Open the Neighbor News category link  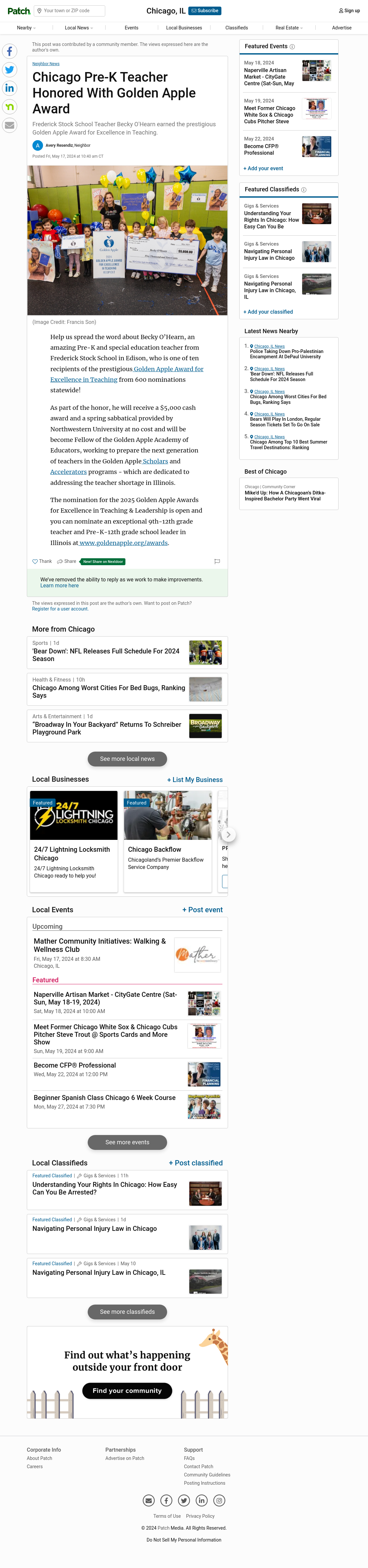(x=46, y=64)
